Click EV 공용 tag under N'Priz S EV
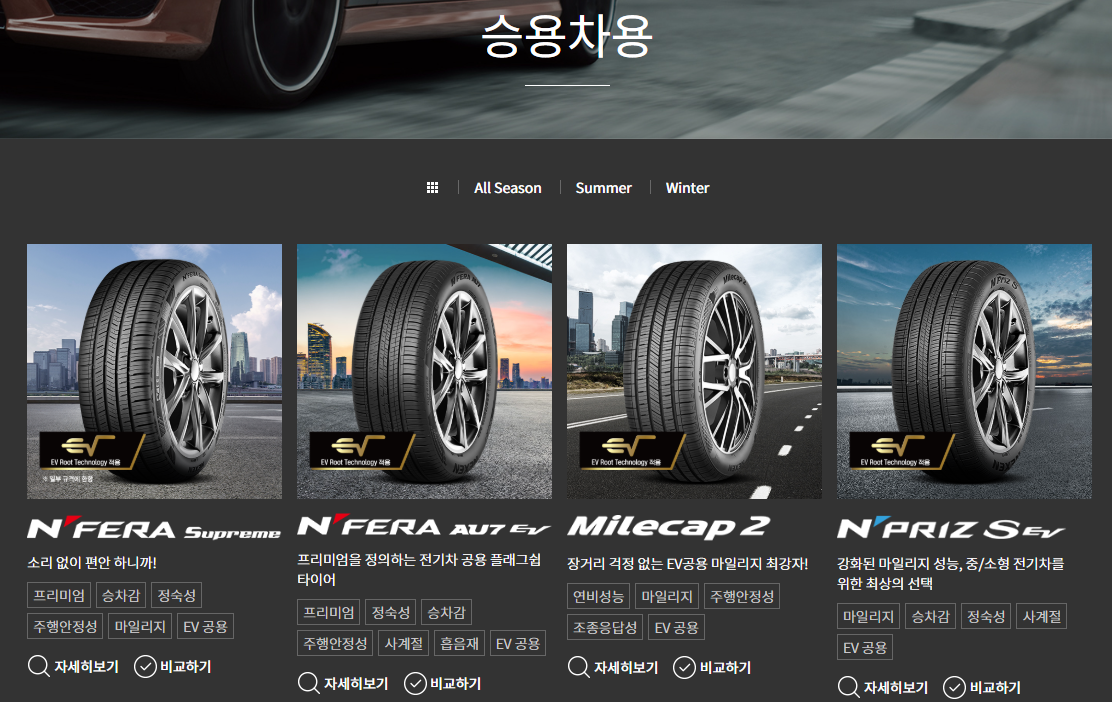Screen dimensions: 1112x702 click(x=865, y=647)
